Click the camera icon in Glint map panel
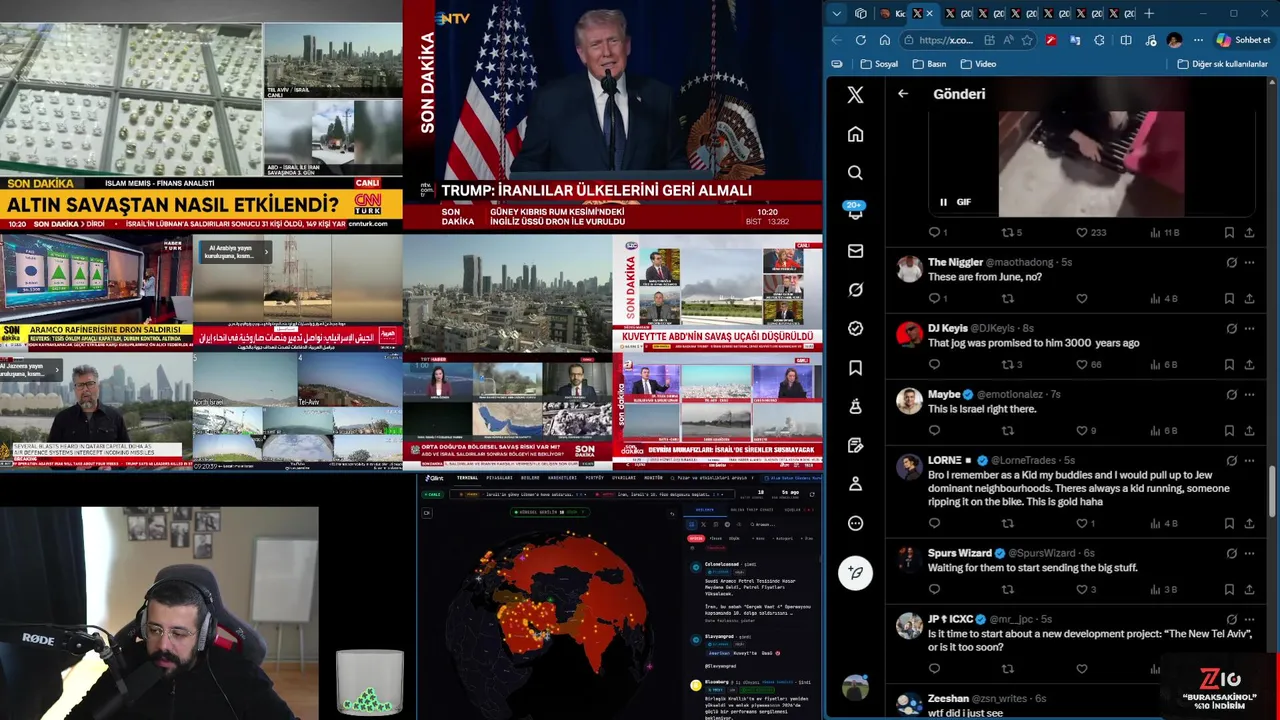This screenshot has width=1280, height=720. pyautogui.click(x=427, y=513)
